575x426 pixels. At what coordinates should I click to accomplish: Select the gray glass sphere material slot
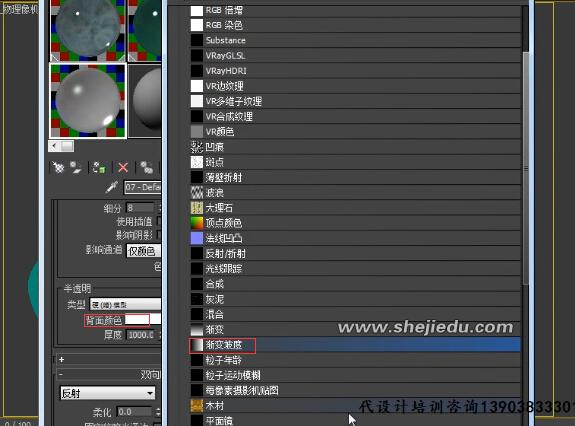pyautogui.click(x=88, y=101)
